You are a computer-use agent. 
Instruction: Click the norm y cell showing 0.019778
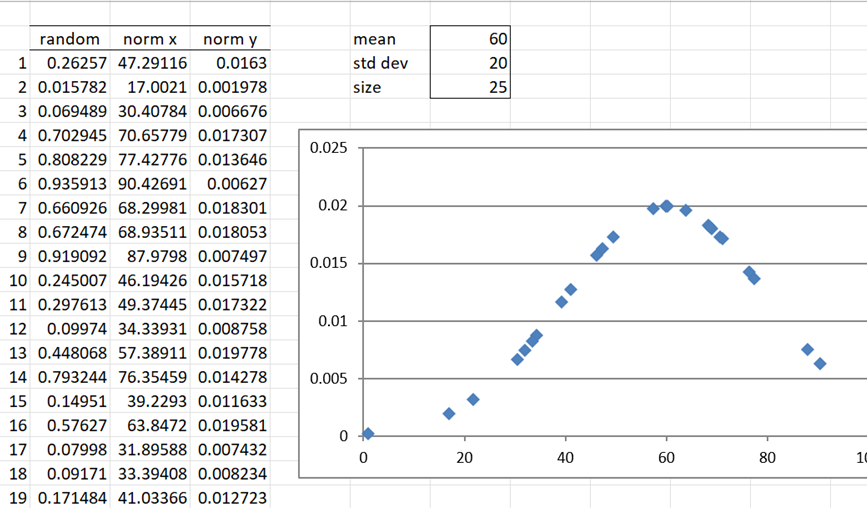click(x=229, y=352)
